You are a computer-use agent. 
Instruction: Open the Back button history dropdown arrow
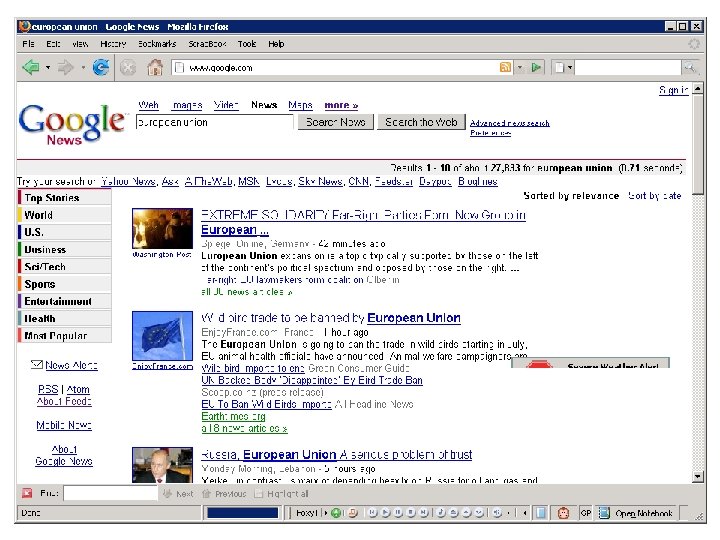[48, 68]
